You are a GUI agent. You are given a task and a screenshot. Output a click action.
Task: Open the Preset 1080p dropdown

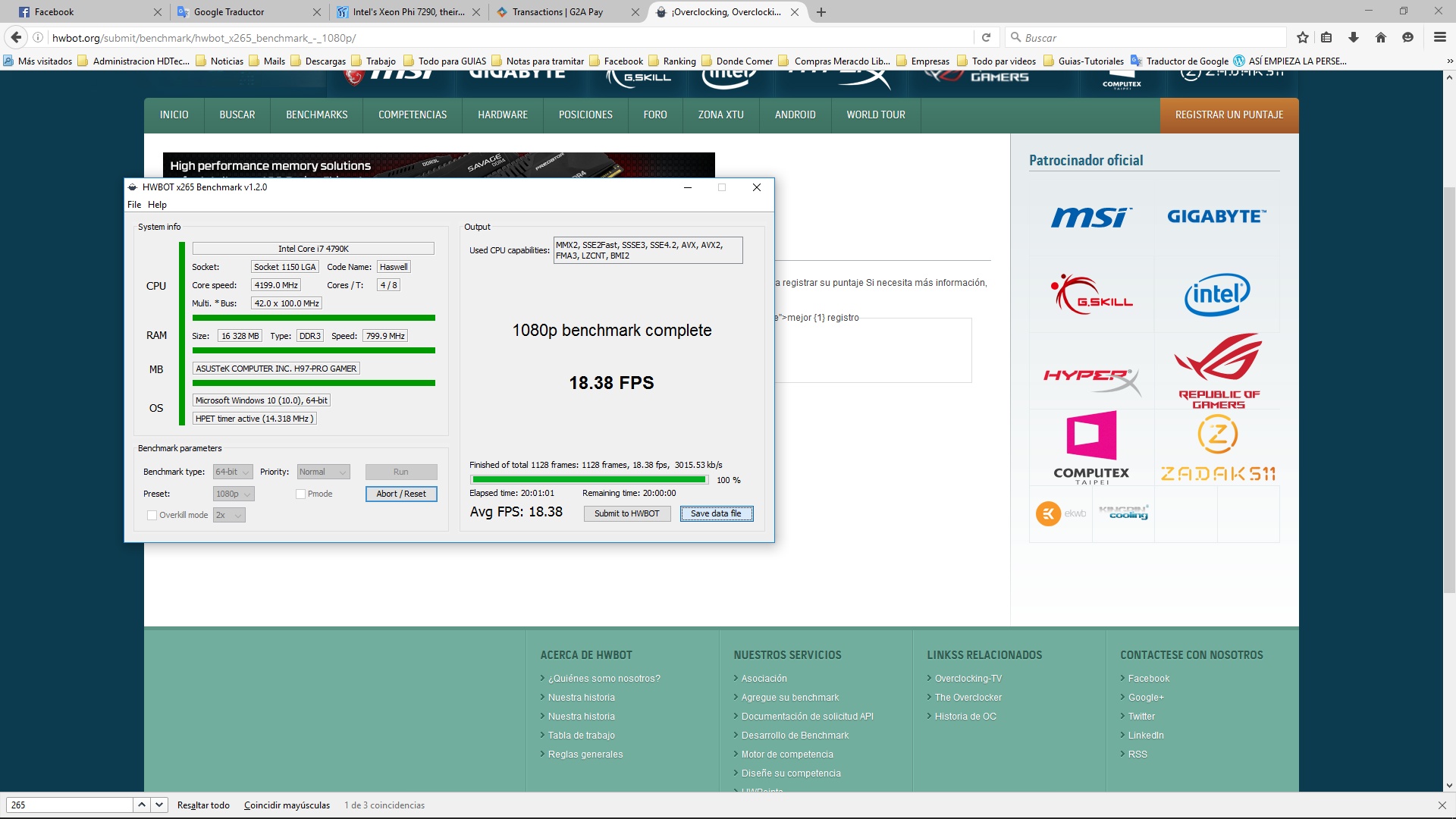234,494
